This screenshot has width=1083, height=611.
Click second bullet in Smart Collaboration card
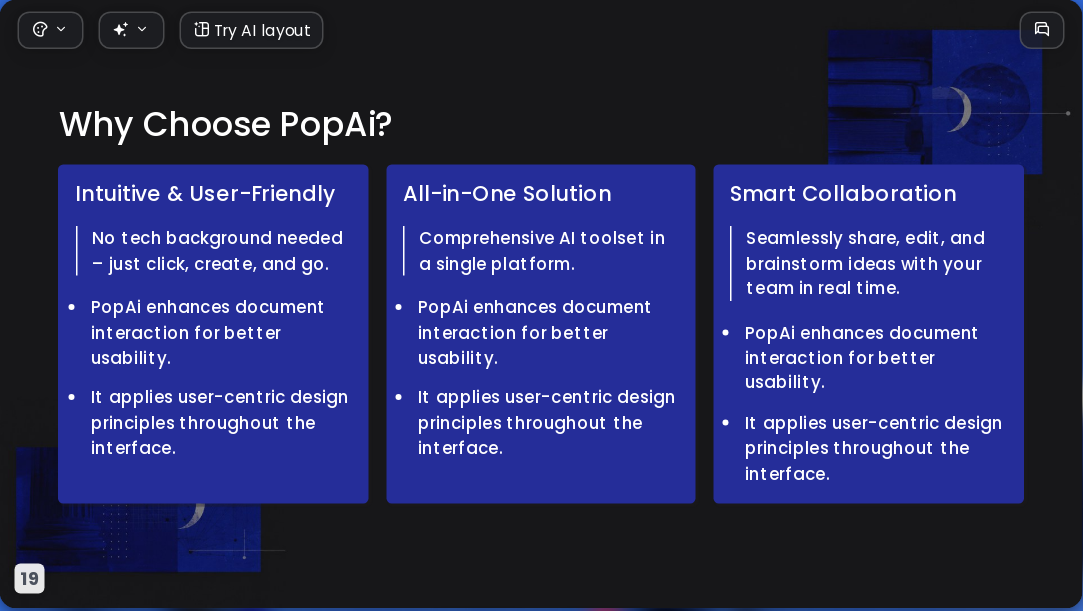873,448
